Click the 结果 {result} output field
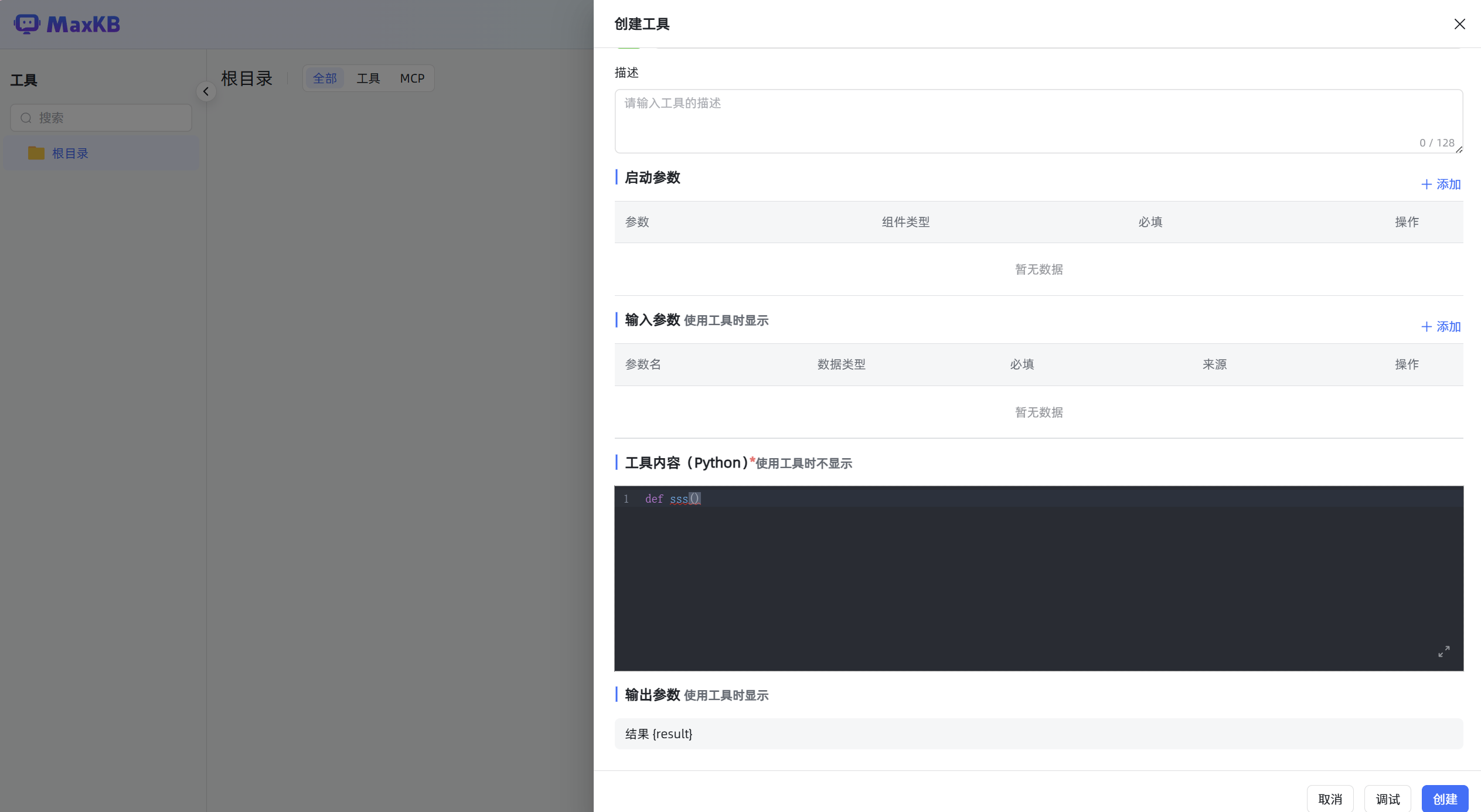Image resolution: width=1481 pixels, height=812 pixels. pos(1038,733)
